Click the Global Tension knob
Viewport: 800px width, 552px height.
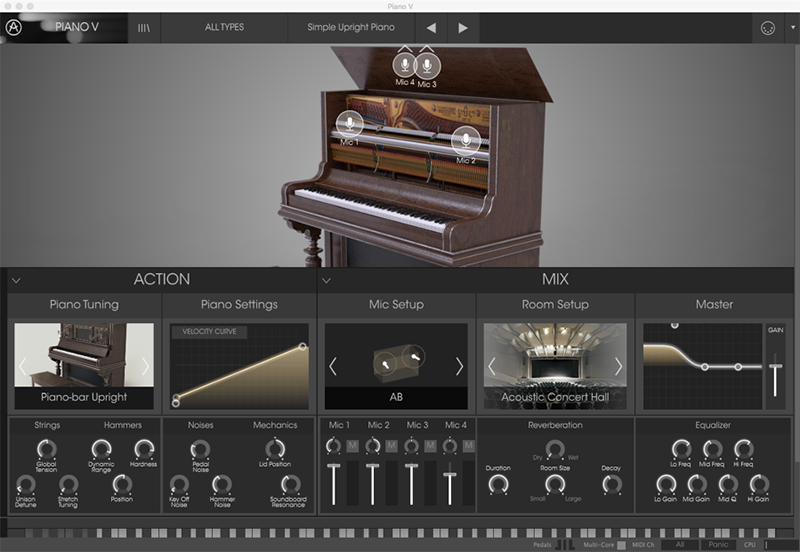[x=46, y=449]
